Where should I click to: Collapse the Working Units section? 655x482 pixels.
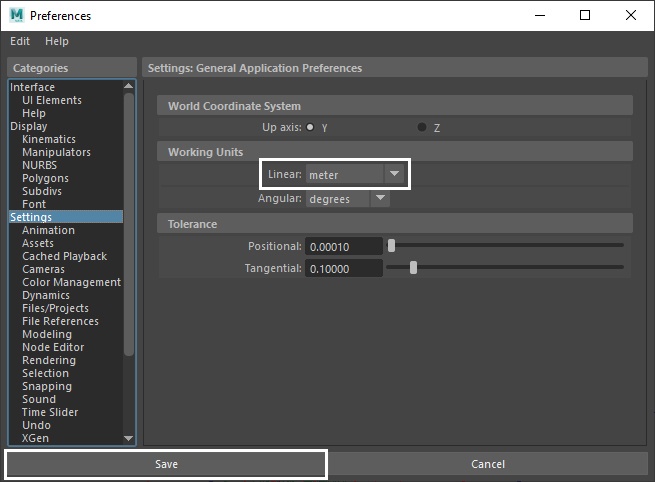click(395, 152)
